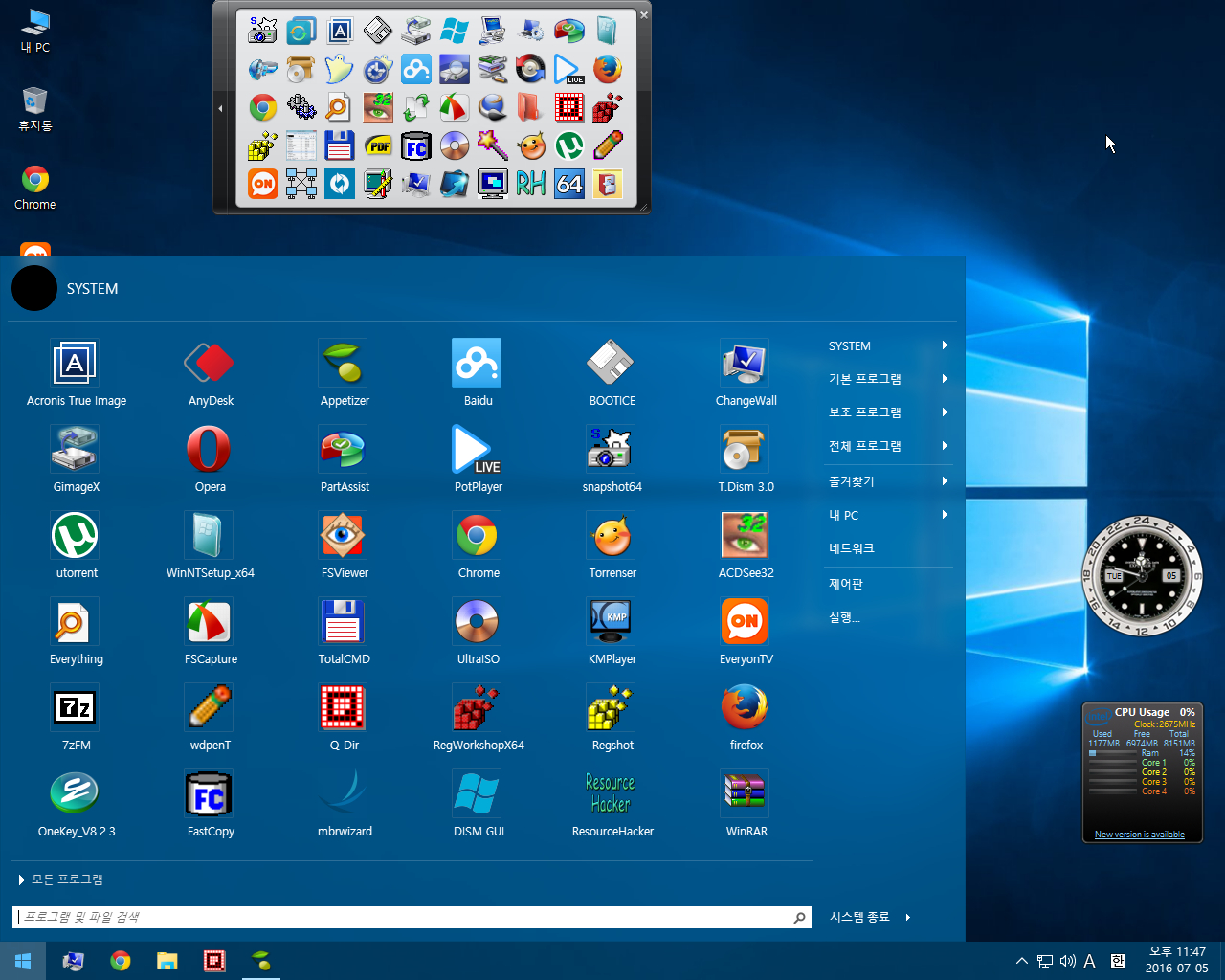Image resolution: width=1225 pixels, height=980 pixels.
Task: Launch FSCapture from the start menu
Action: [211, 632]
